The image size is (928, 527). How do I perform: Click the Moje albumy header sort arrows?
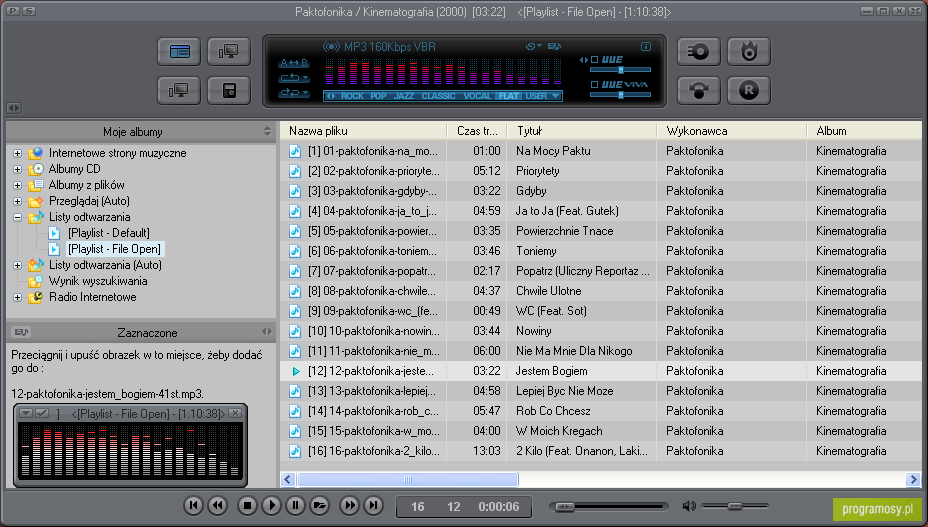(x=268, y=131)
